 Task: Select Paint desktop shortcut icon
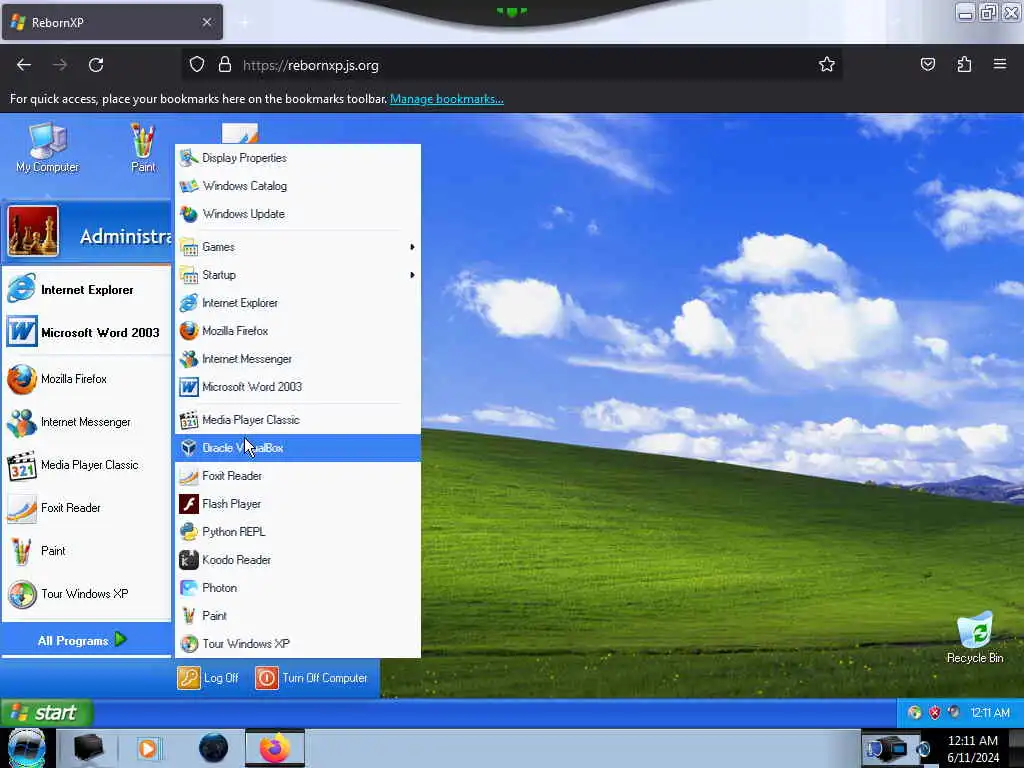[143, 148]
